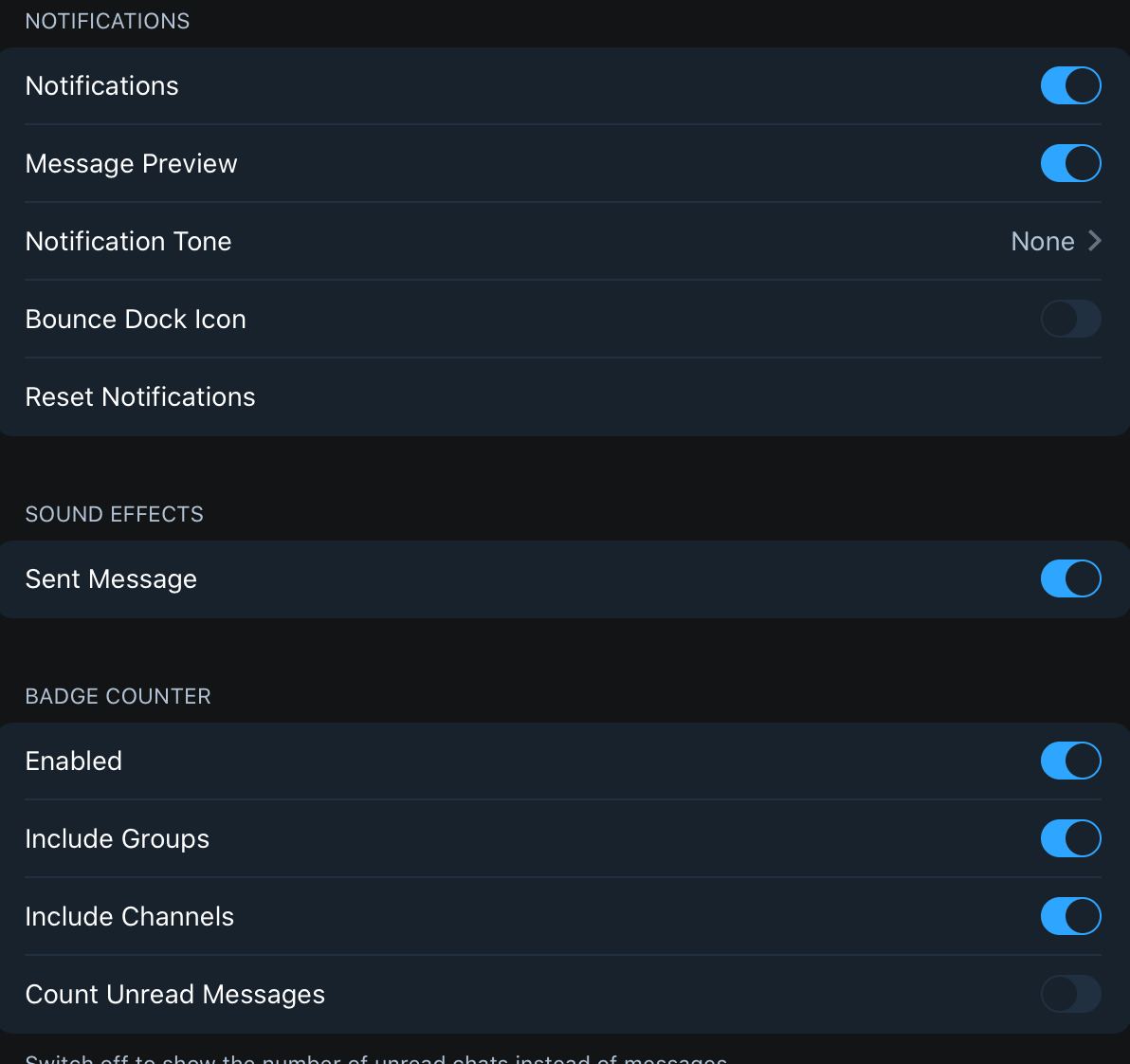
Task: Click the Notifications row label text
Action: tap(101, 86)
